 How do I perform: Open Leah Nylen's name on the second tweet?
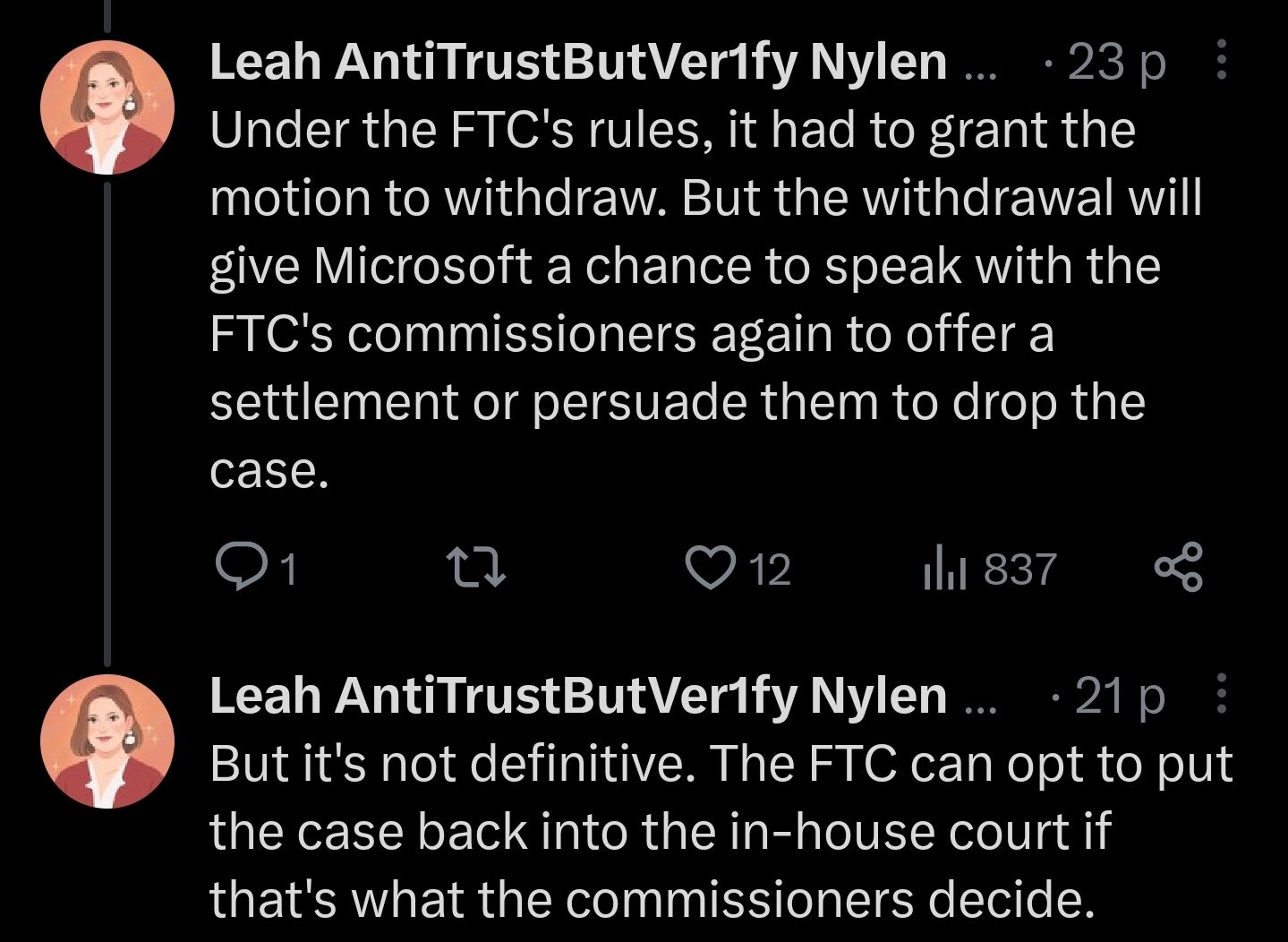pos(578,696)
